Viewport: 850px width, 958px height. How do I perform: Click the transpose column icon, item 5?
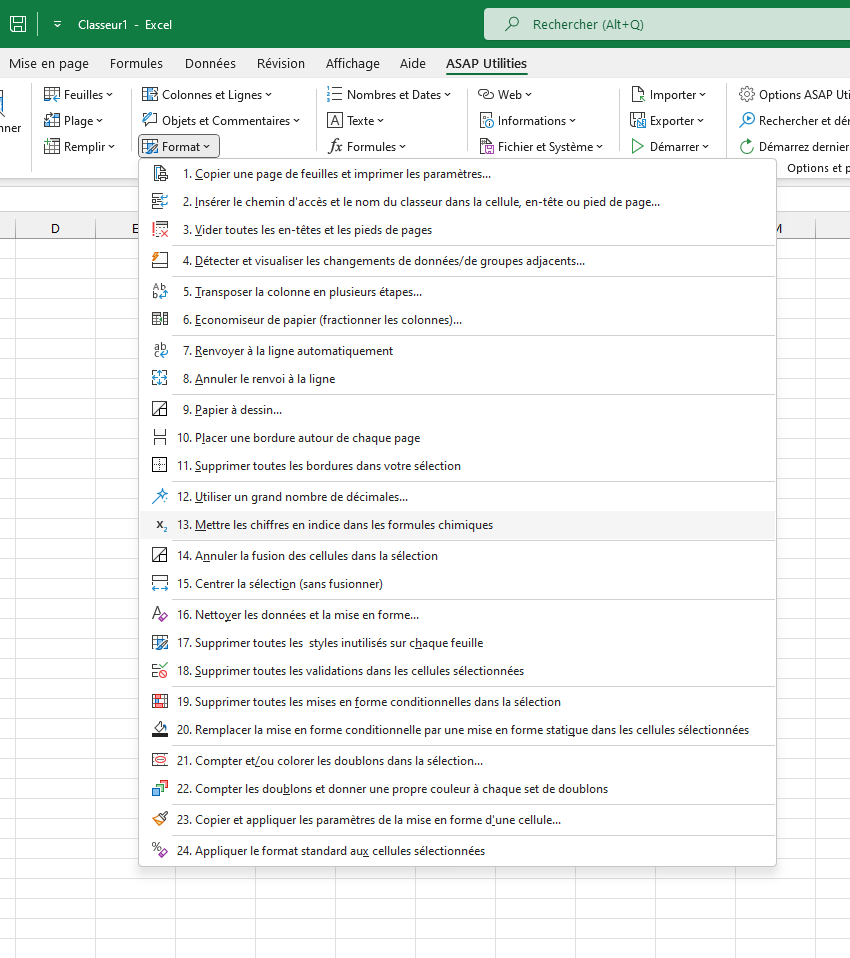coord(160,291)
